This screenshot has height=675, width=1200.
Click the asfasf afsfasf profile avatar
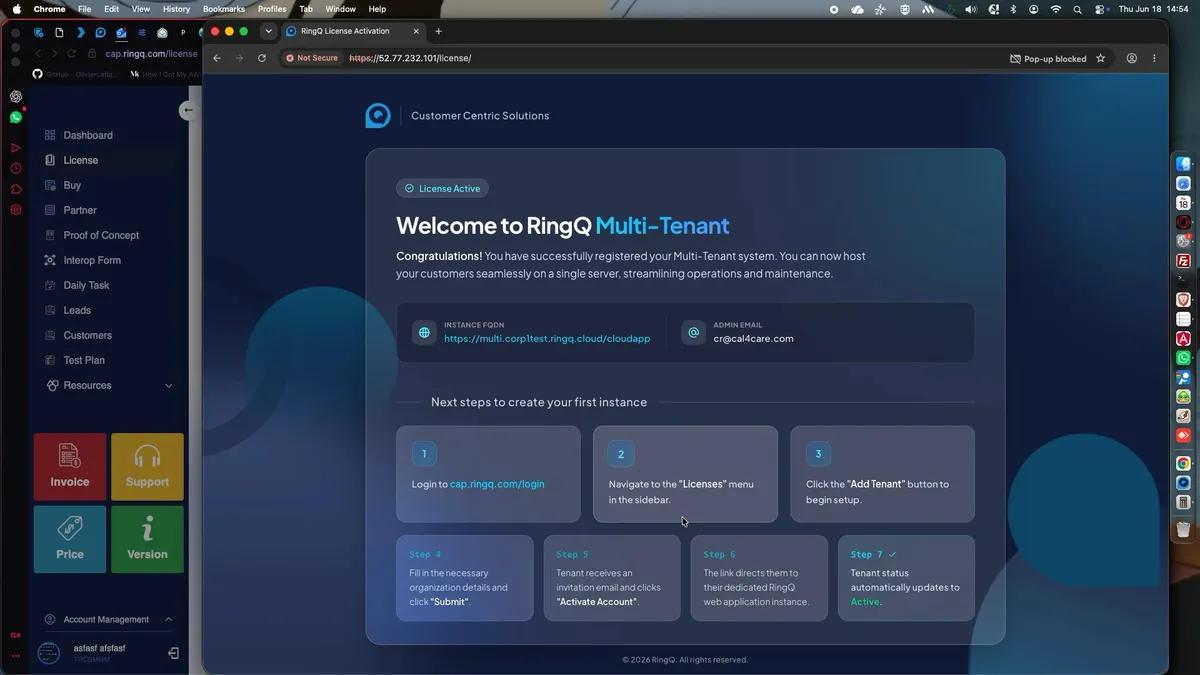point(48,653)
